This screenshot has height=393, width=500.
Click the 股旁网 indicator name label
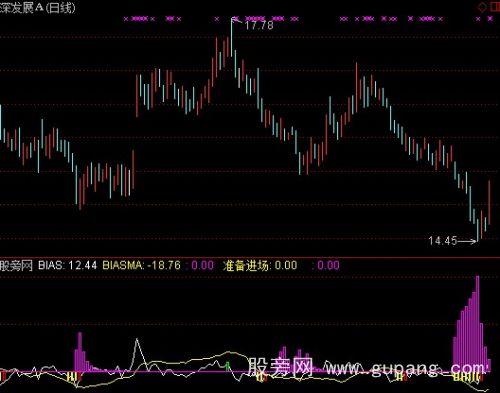pos(16,266)
